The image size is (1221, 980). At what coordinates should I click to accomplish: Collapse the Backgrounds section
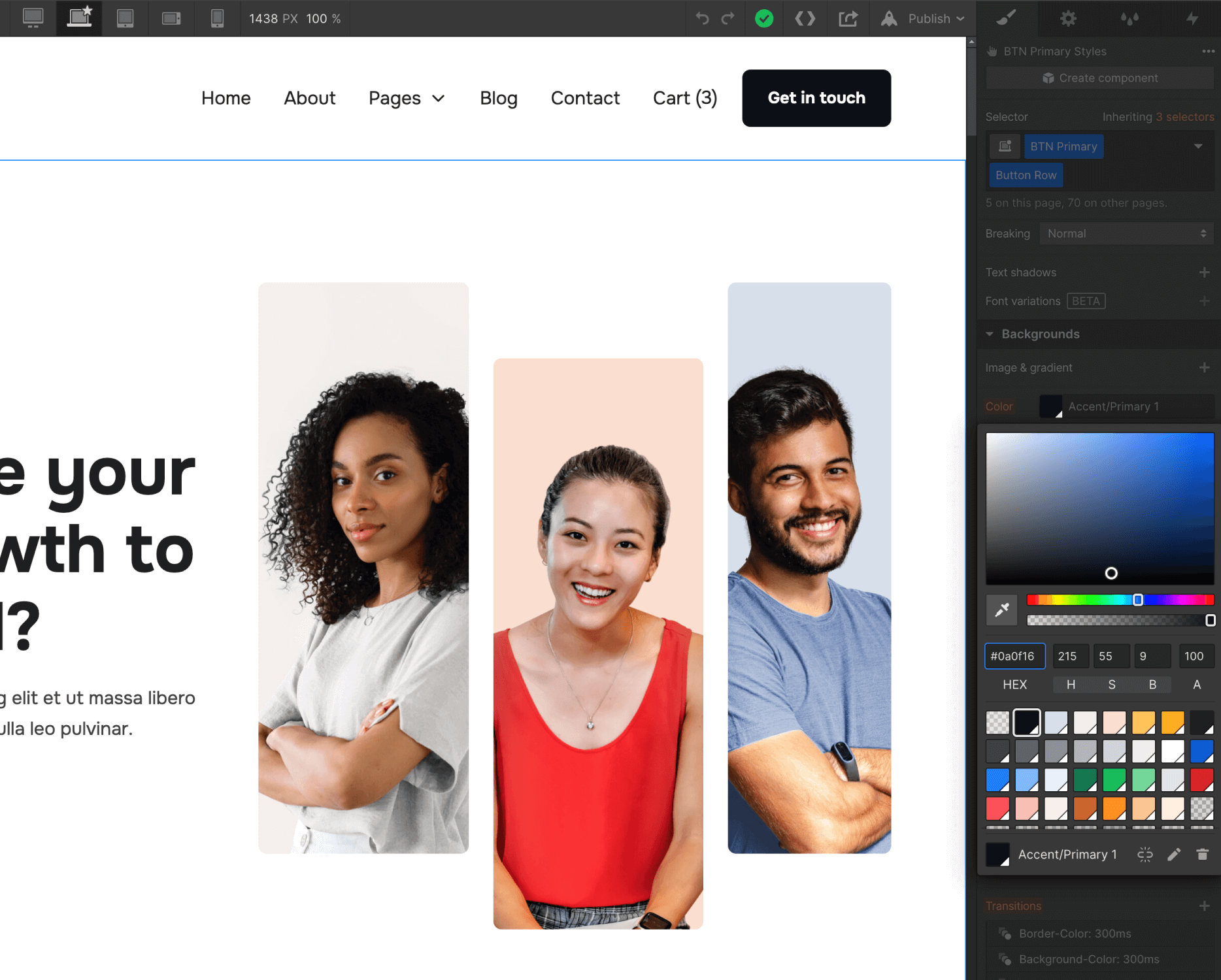pos(990,334)
